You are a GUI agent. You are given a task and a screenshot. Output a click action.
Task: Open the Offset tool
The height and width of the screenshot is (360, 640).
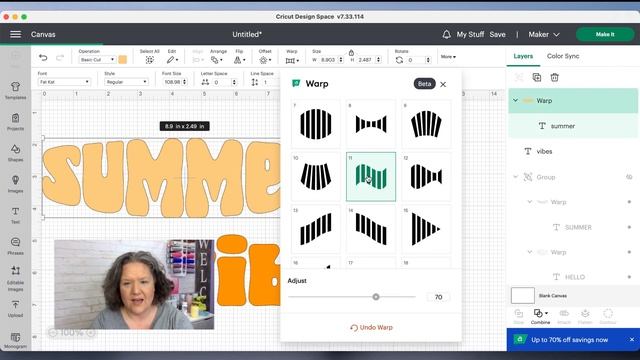[x=265, y=60]
